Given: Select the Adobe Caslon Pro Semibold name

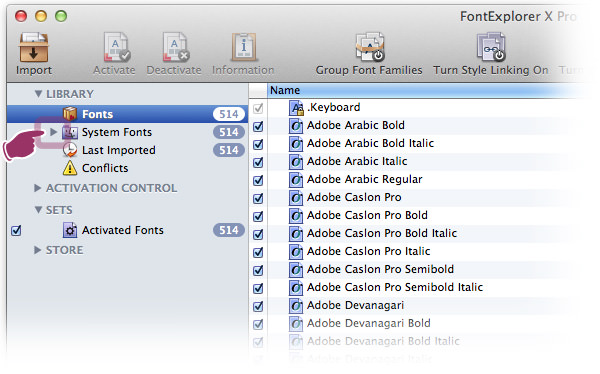Looking at the screenshot, I should 380,269.
